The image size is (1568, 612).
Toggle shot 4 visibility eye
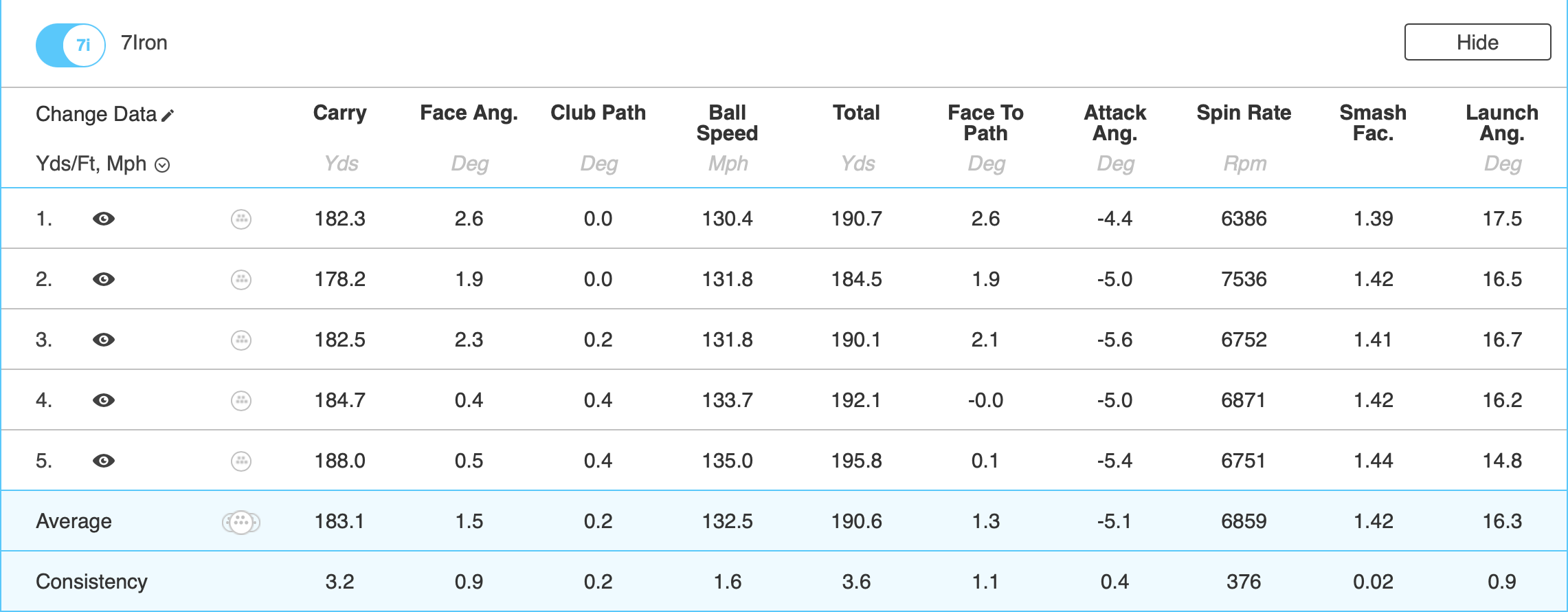click(104, 400)
